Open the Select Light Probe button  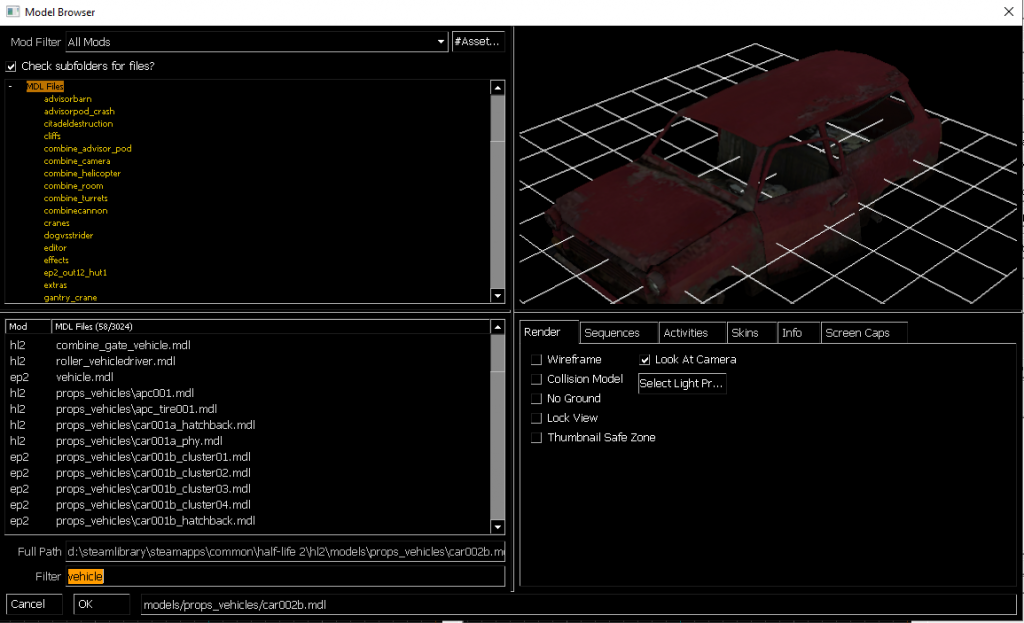(x=682, y=383)
